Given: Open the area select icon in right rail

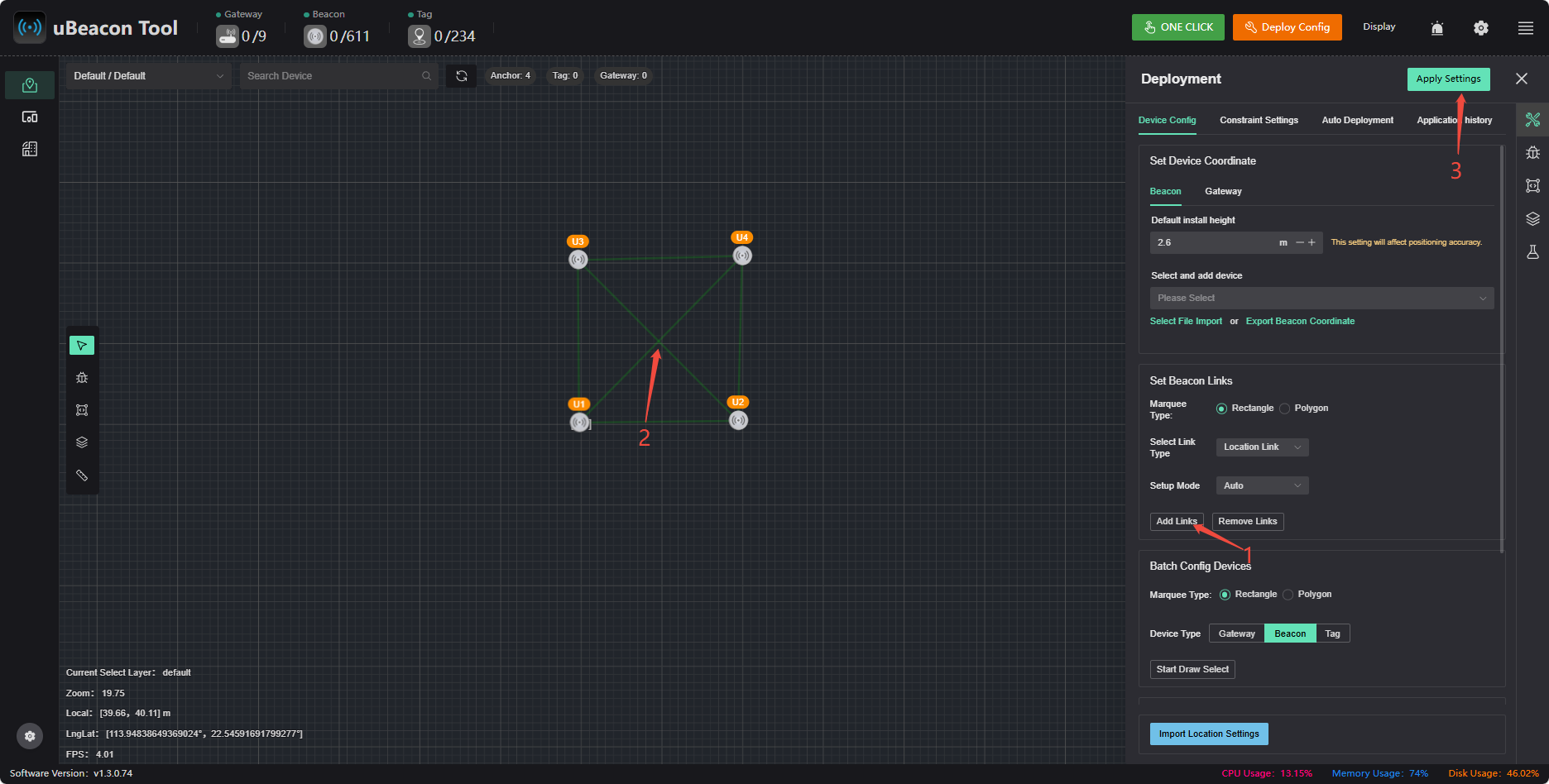Looking at the screenshot, I should pyautogui.click(x=1532, y=185).
